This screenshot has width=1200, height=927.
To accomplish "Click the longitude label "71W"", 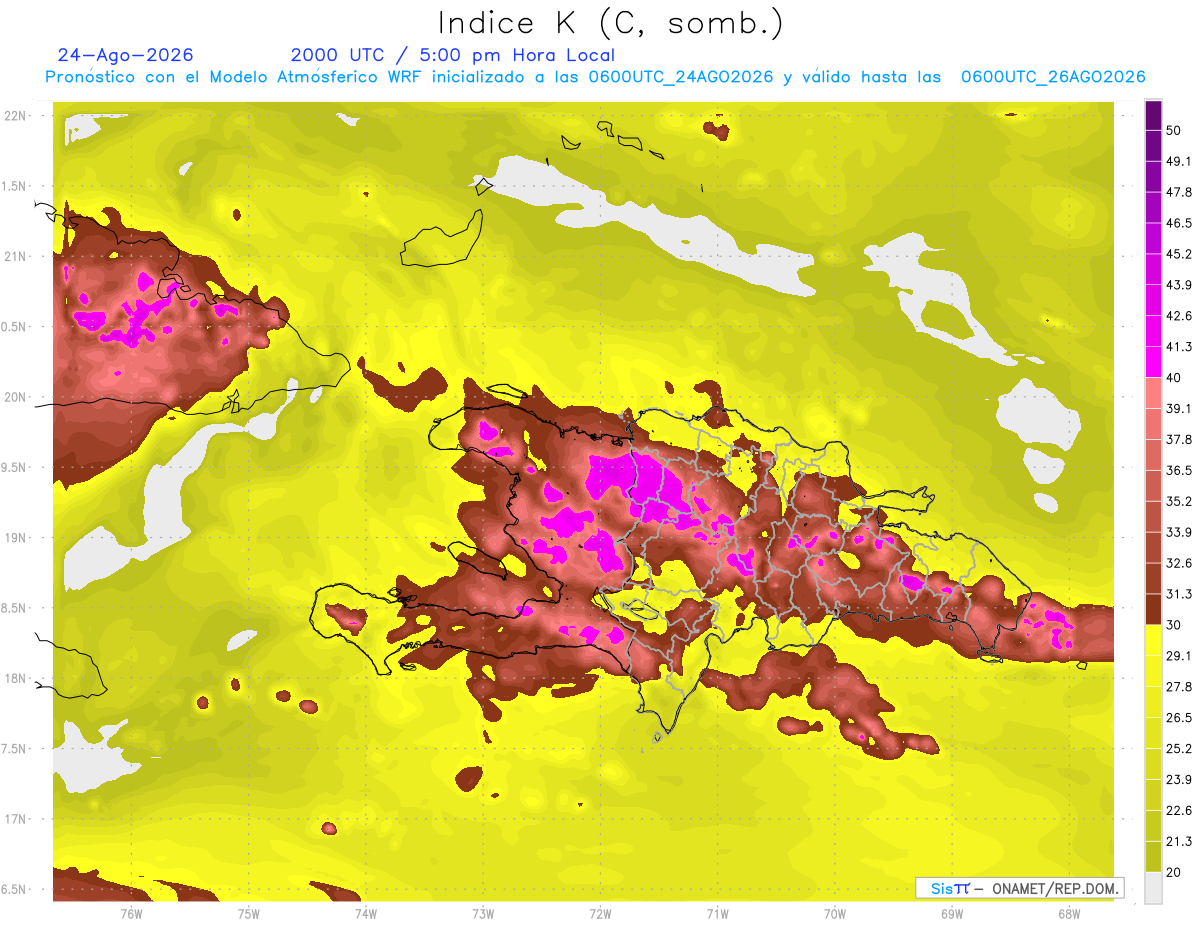I will (x=717, y=913).
